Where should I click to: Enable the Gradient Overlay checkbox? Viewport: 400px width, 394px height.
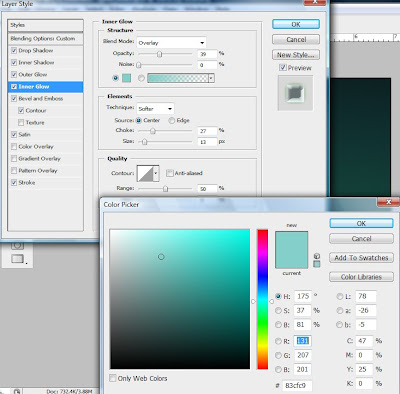click(14, 159)
